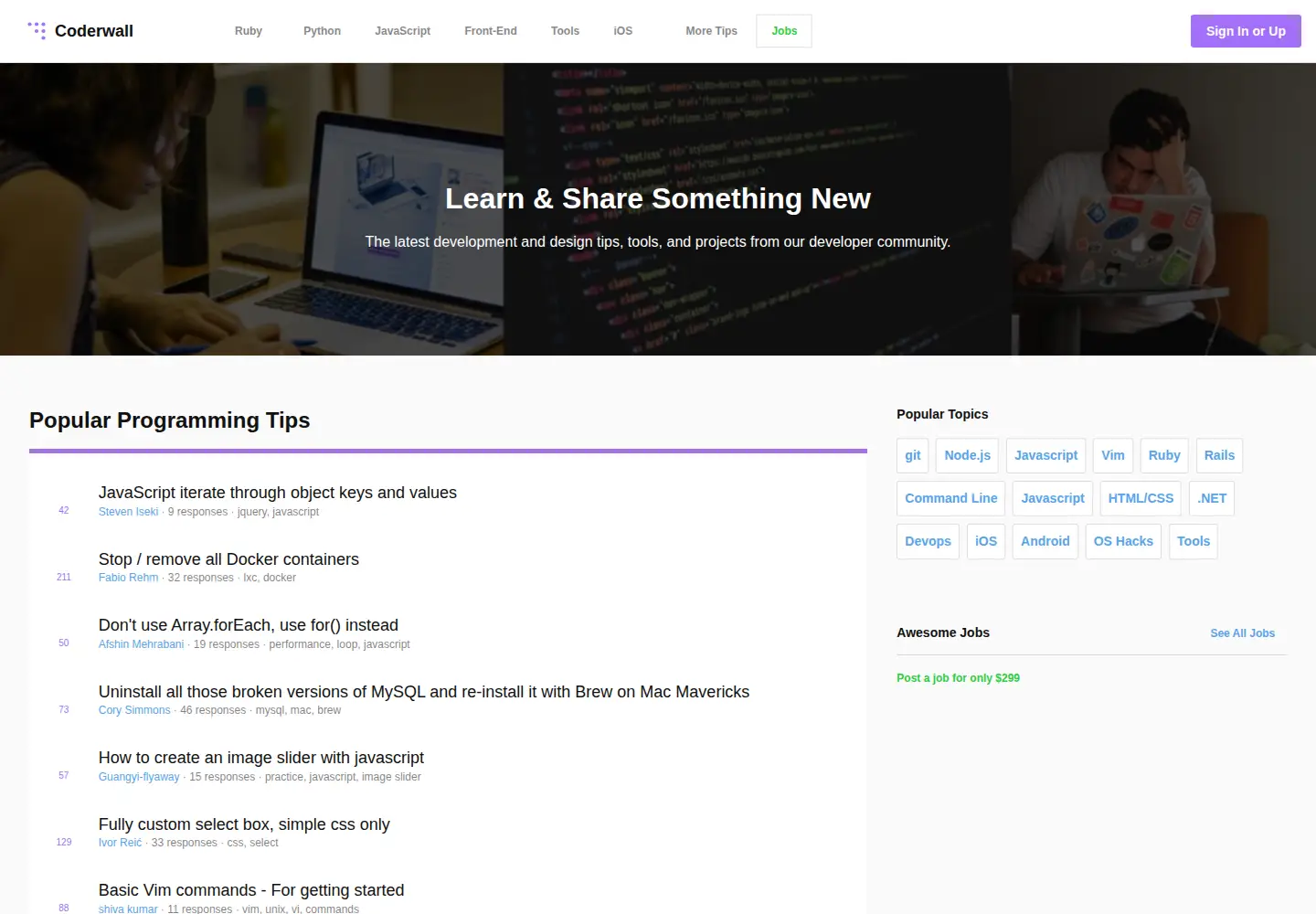This screenshot has width=1316, height=914.
Task: View author Steven Iseki's profile
Action: 128,512
